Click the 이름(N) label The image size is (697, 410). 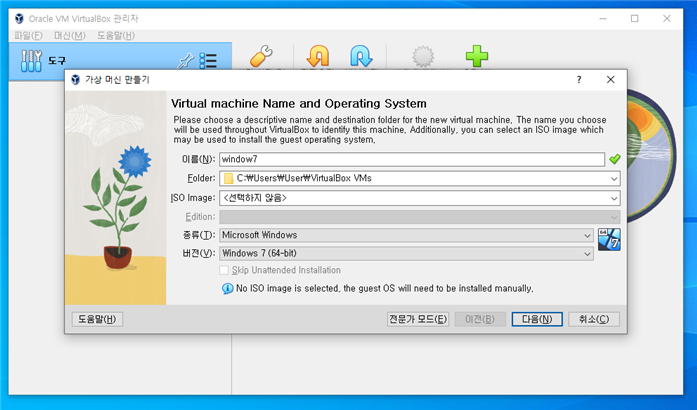198,159
